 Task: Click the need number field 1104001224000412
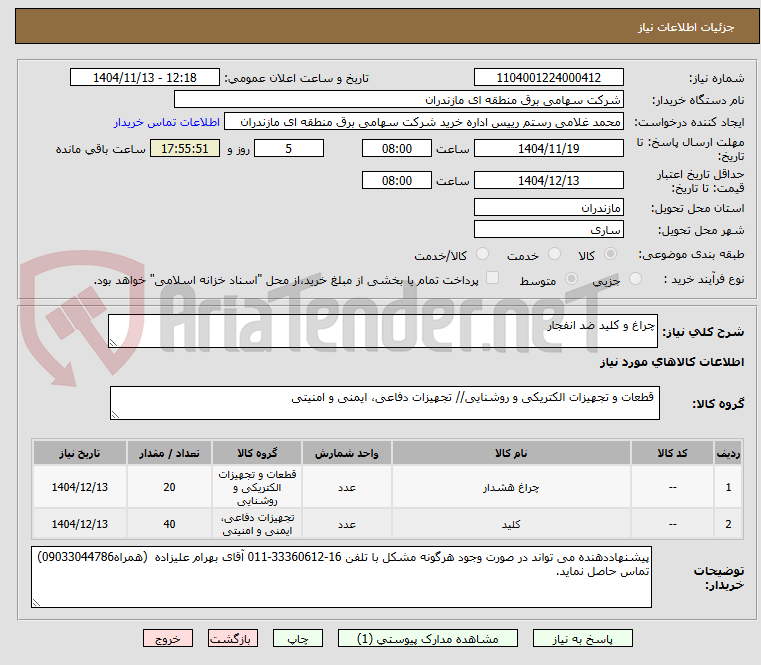point(548,77)
